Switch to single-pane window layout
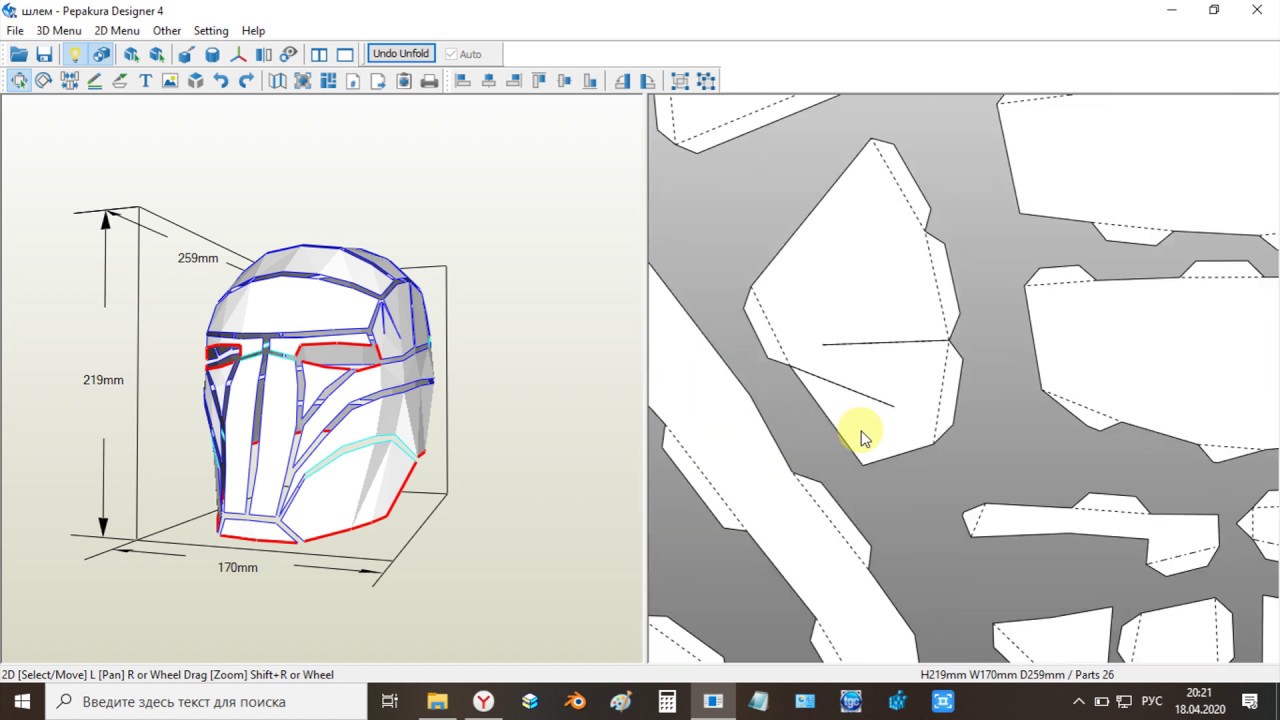The image size is (1280, 720). point(345,54)
